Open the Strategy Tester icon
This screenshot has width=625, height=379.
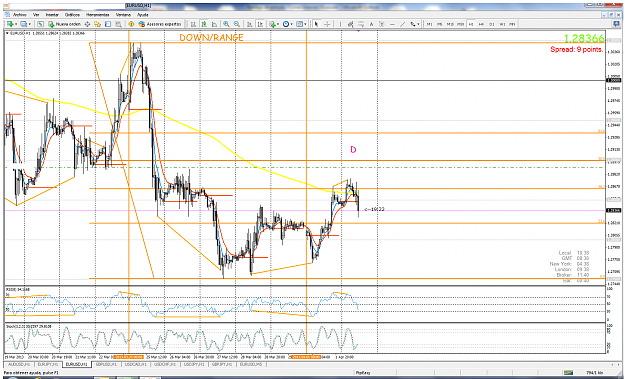[x=118, y=24]
